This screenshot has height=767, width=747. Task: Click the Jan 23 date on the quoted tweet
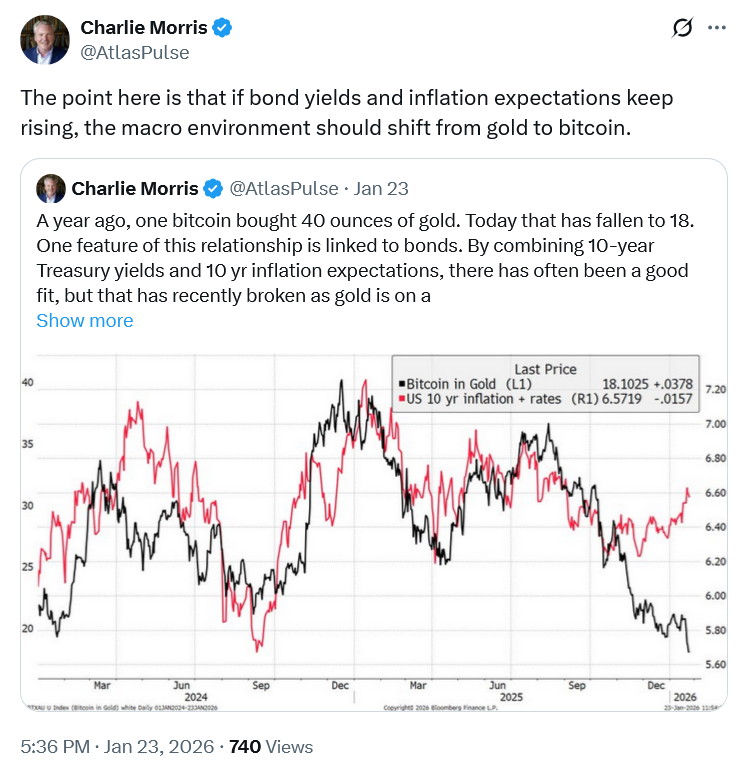381,188
